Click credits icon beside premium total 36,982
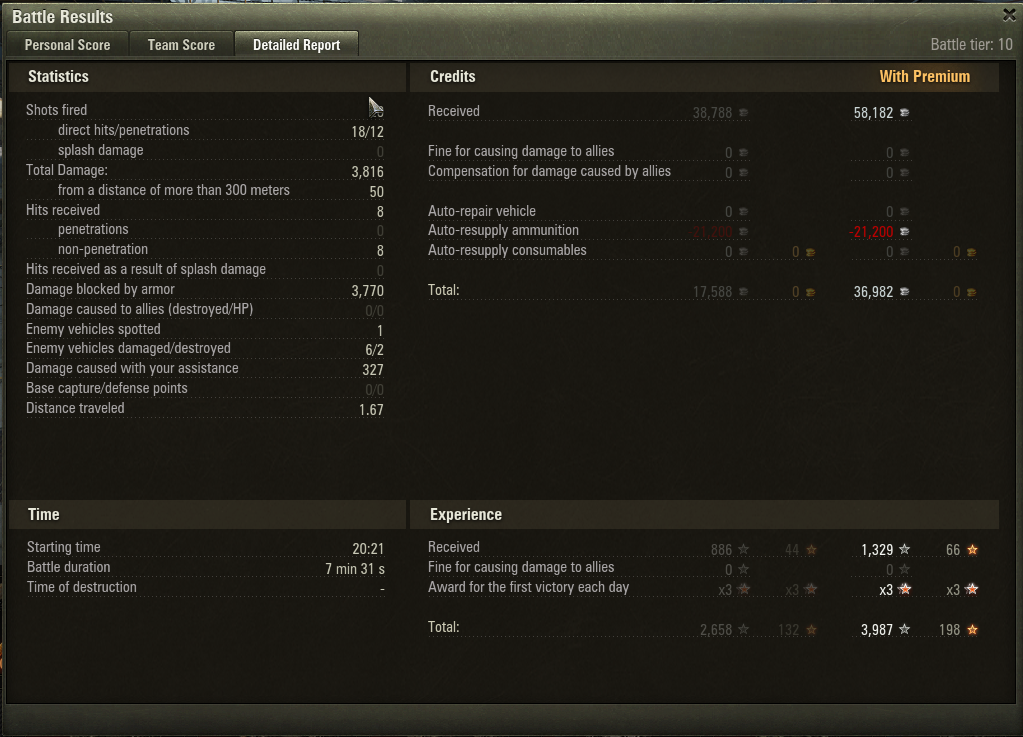Image resolution: width=1023 pixels, height=737 pixels. click(904, 292)
